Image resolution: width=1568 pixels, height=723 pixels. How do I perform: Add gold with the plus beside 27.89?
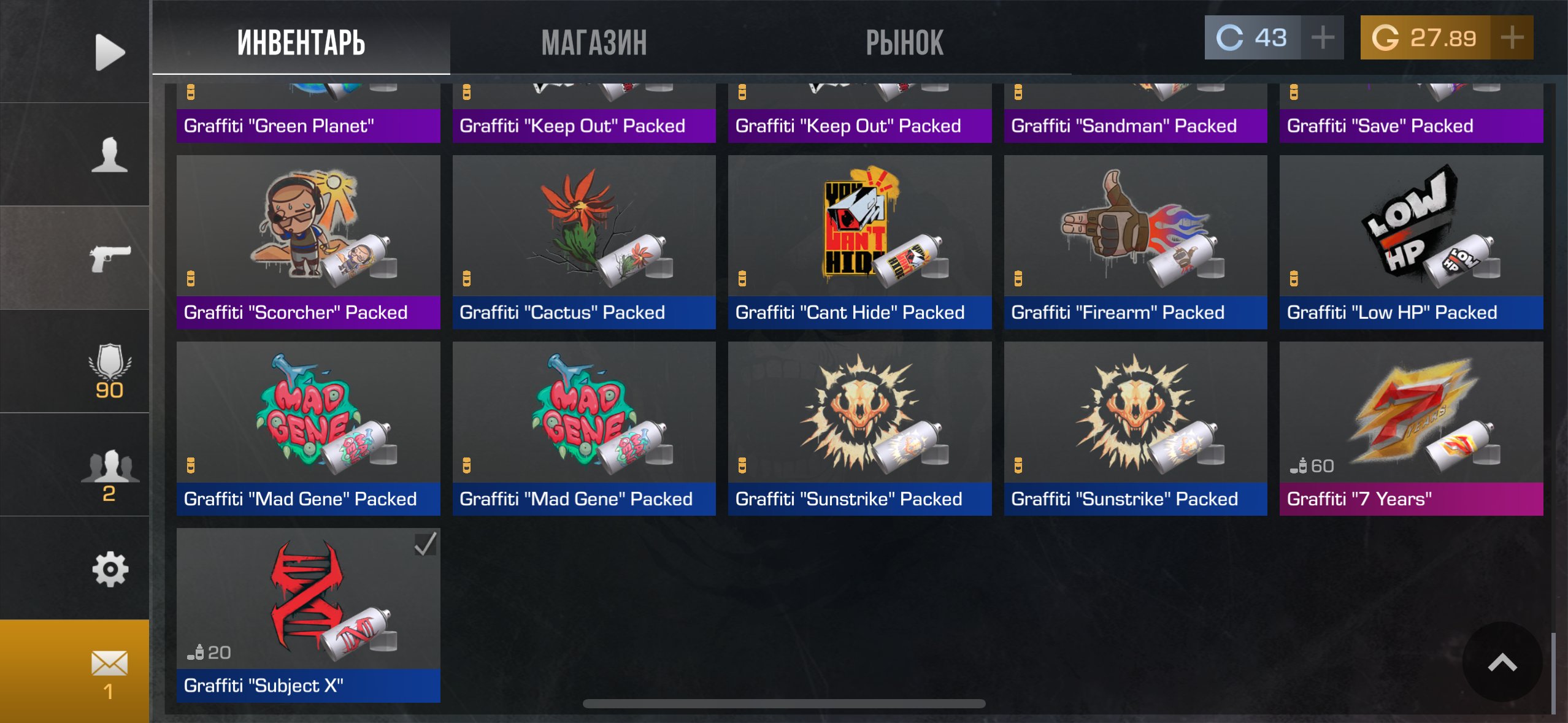click(x=1512, y=37)
